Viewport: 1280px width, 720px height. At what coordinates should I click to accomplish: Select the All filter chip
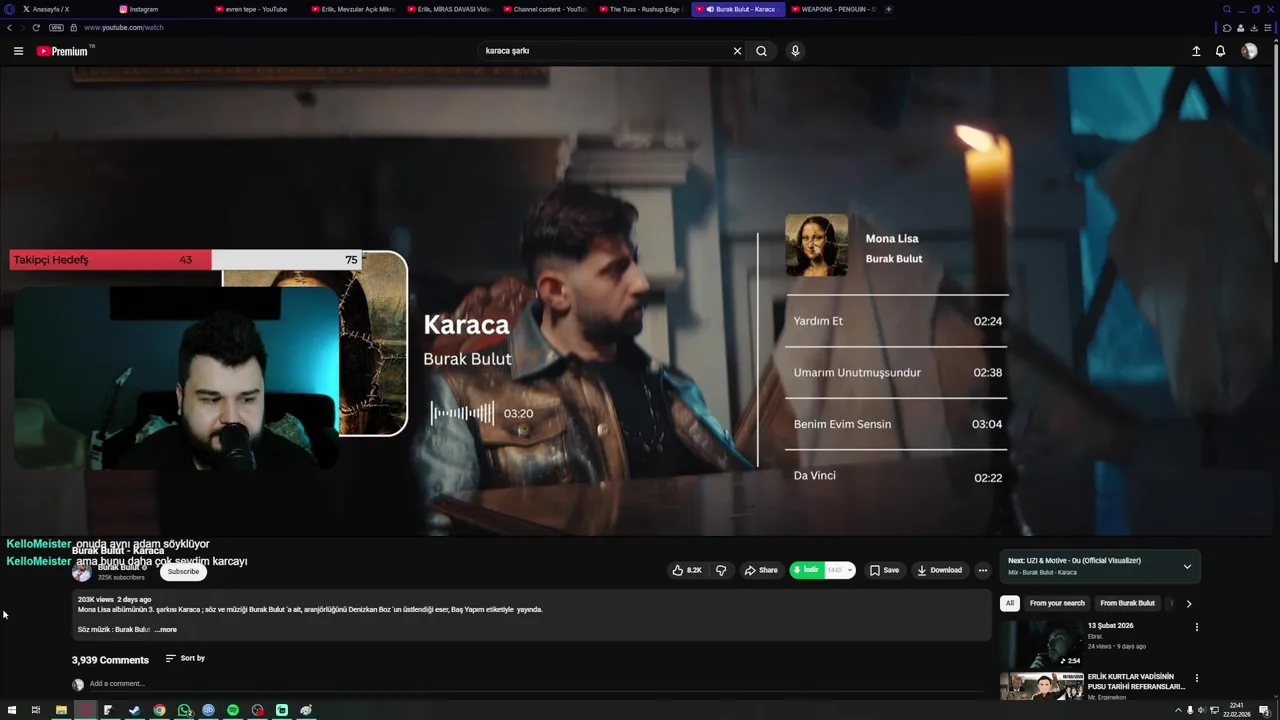point(1010,603)
